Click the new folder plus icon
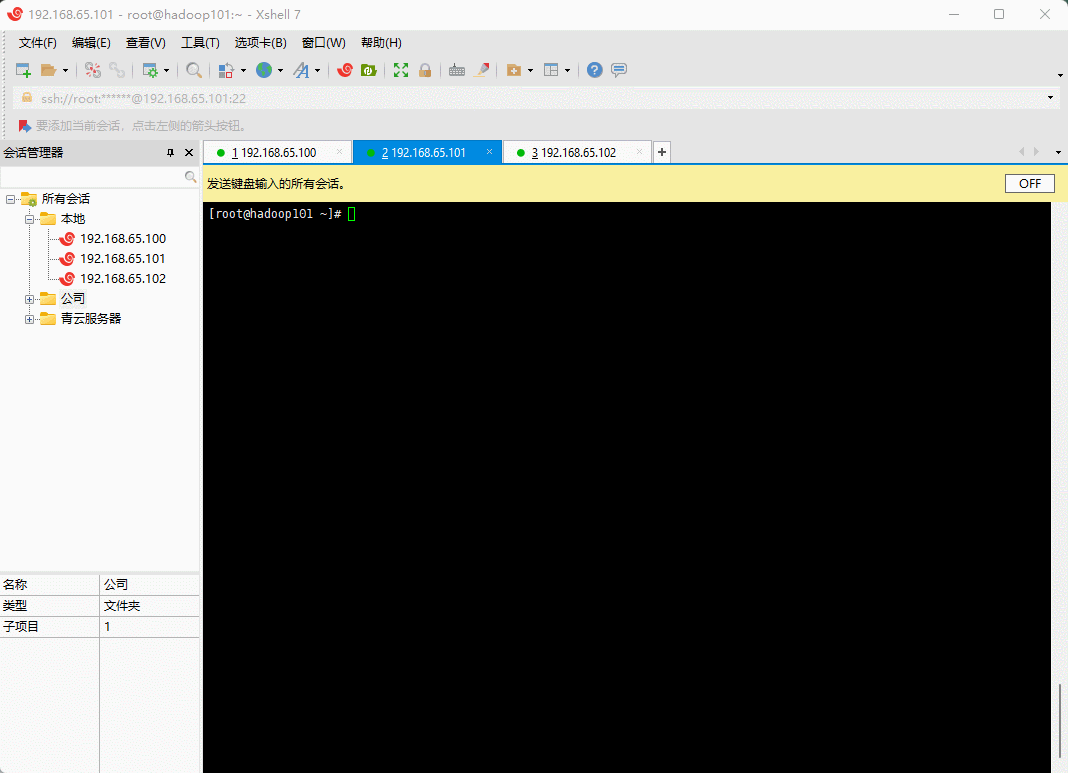This screenshot has width=1068, height=773. (514, 70)
